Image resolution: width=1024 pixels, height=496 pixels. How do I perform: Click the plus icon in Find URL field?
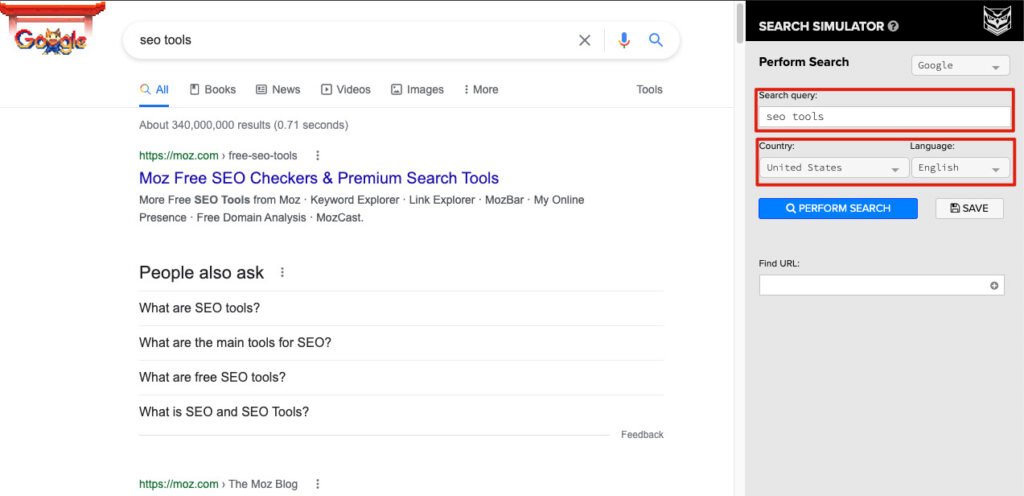coord(994,285)
